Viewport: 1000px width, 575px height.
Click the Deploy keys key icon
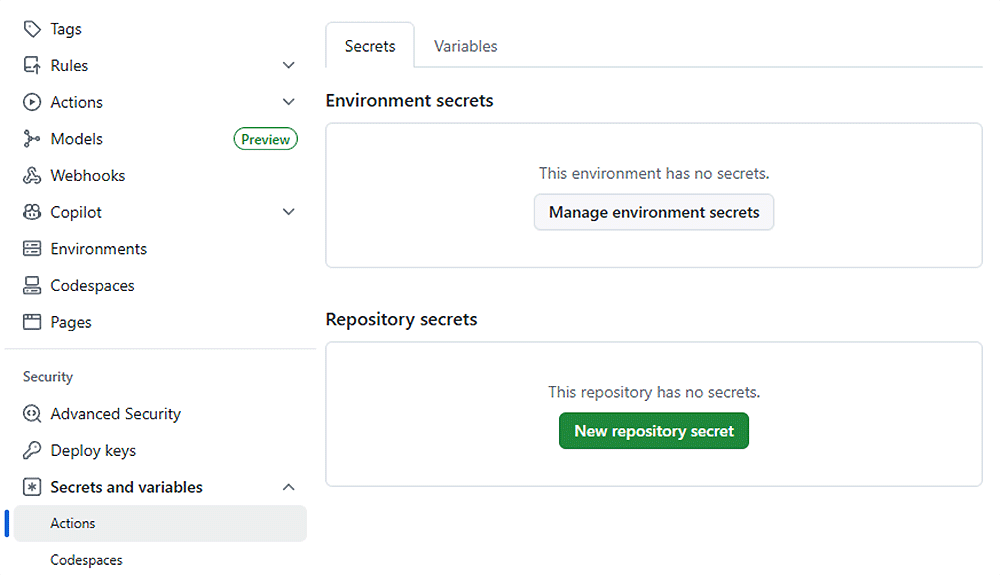pyautogui.click(x=32, y=451)
